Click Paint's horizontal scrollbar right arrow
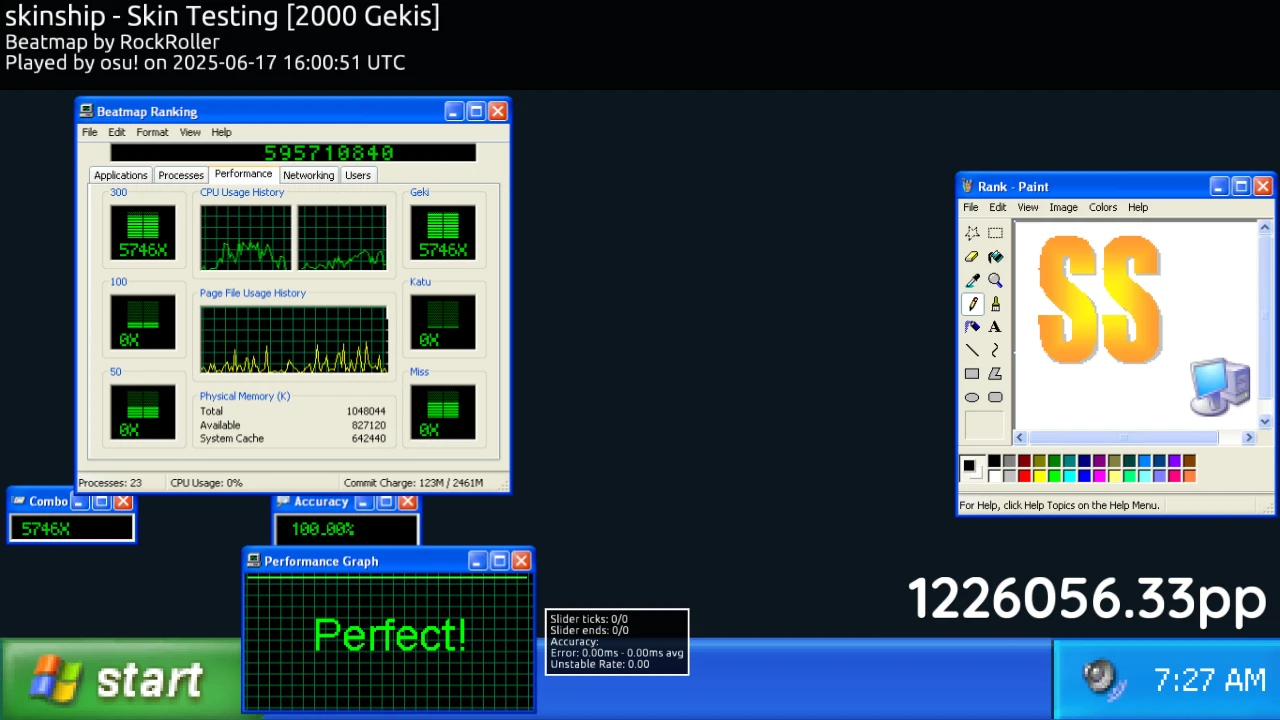1280x720 pixels. [1248, 437]
